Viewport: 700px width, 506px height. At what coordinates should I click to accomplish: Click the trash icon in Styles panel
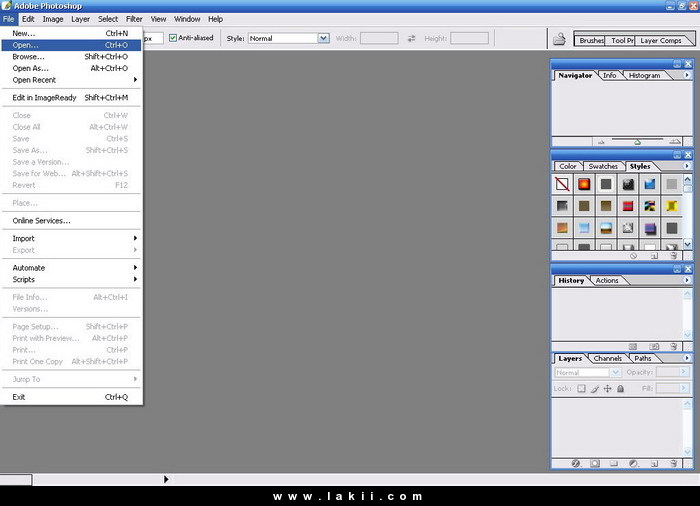pos(674,255)
